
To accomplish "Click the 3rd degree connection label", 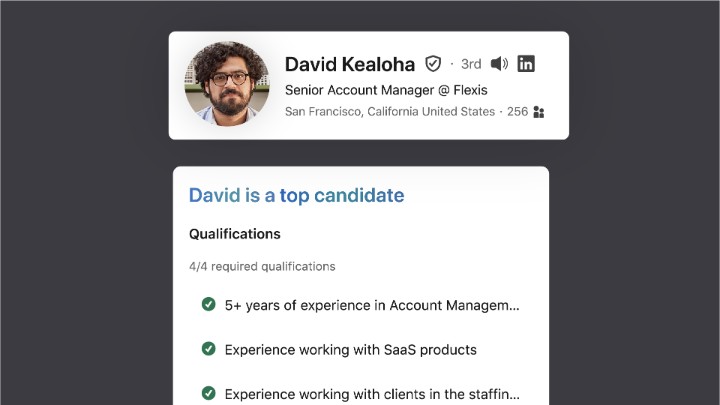I will tap(471, 64).
